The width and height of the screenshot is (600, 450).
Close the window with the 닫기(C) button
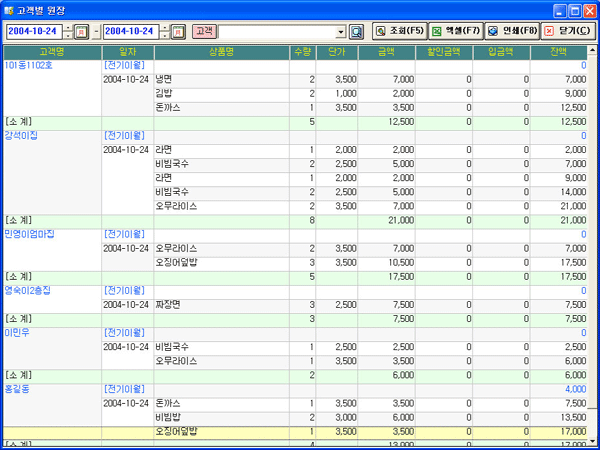[568, 31]
